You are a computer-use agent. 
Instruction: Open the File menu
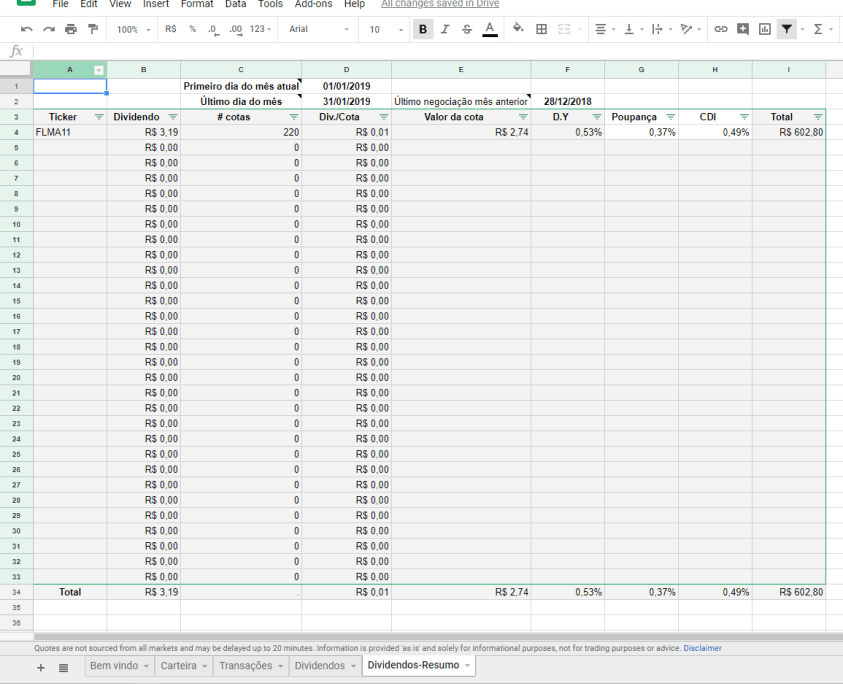point(60,4)
